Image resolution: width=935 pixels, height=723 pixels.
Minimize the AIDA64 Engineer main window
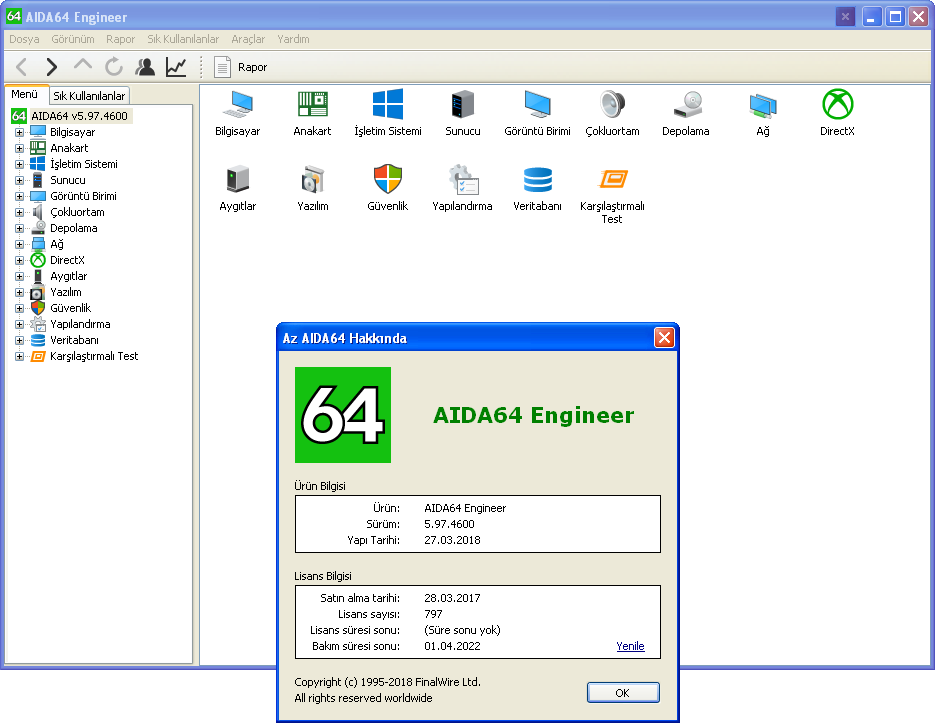(872, 17)
